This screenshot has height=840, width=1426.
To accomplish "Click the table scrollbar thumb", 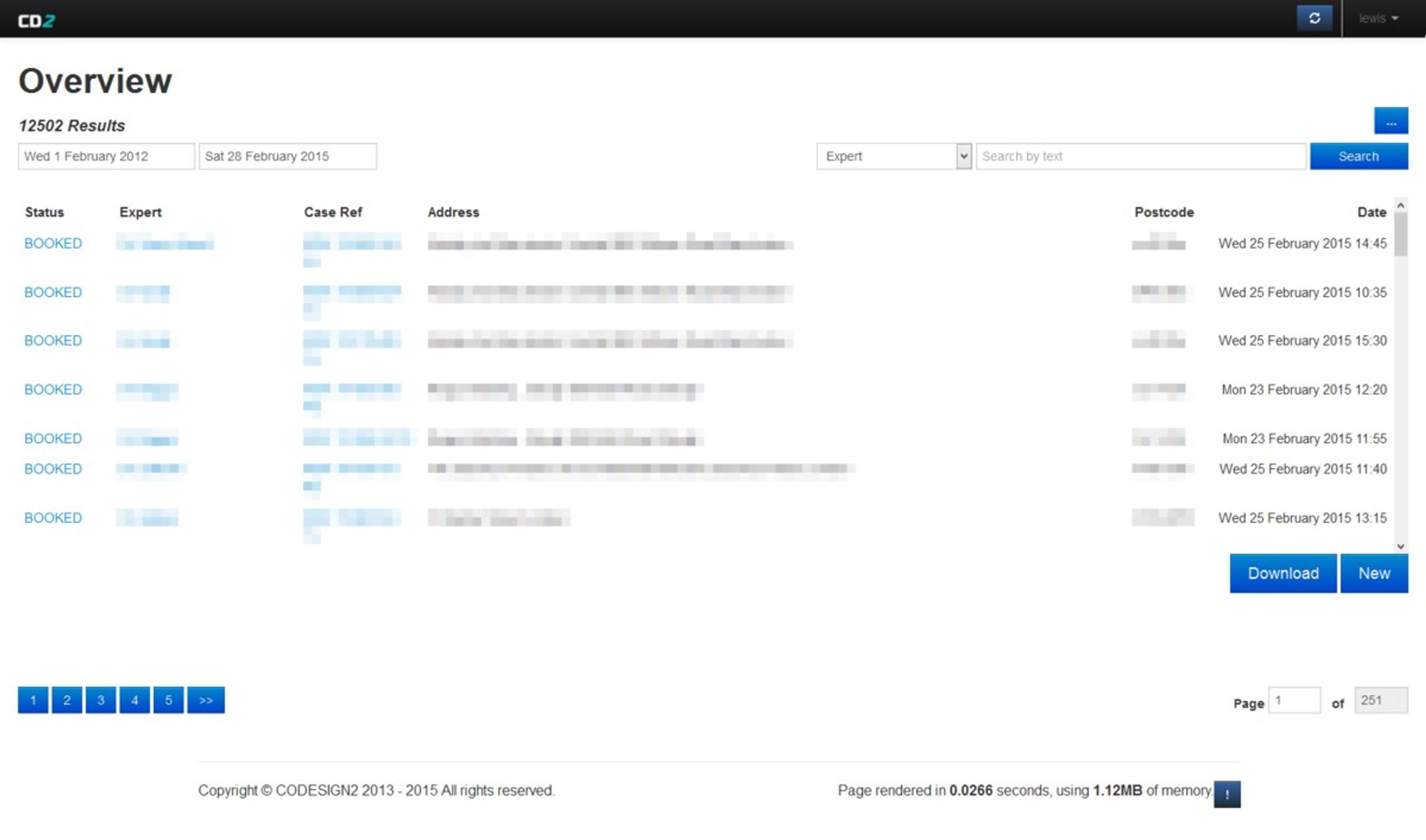I will coord(1400,234).
